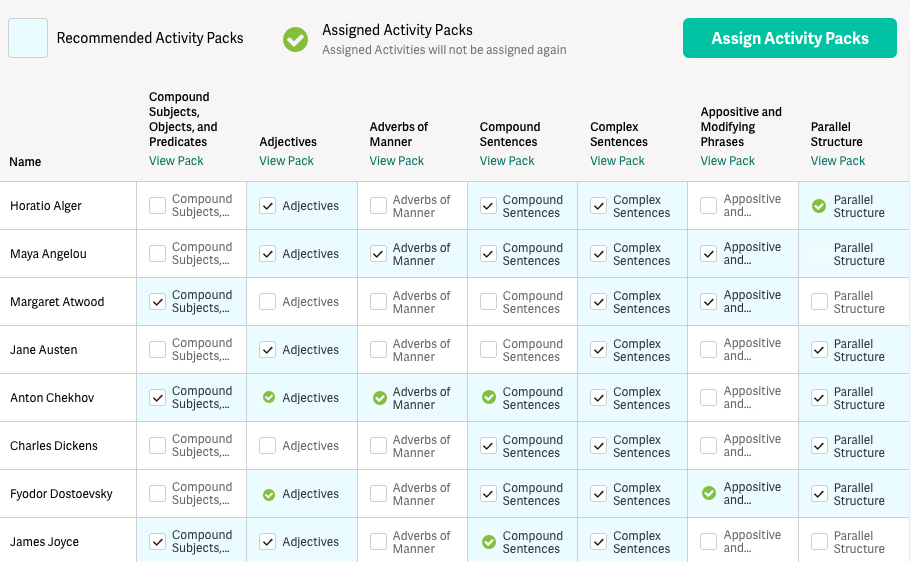Check Charles Dickens's Adjectives checkbox
910x562 pixels.
pyautogui.click(x=268, y=446)
